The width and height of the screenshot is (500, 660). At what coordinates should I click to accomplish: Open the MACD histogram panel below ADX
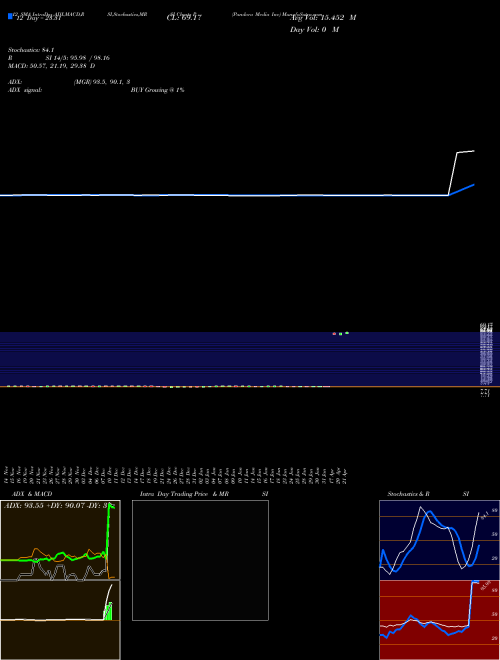pyautogui.click(x=60, y=620)
